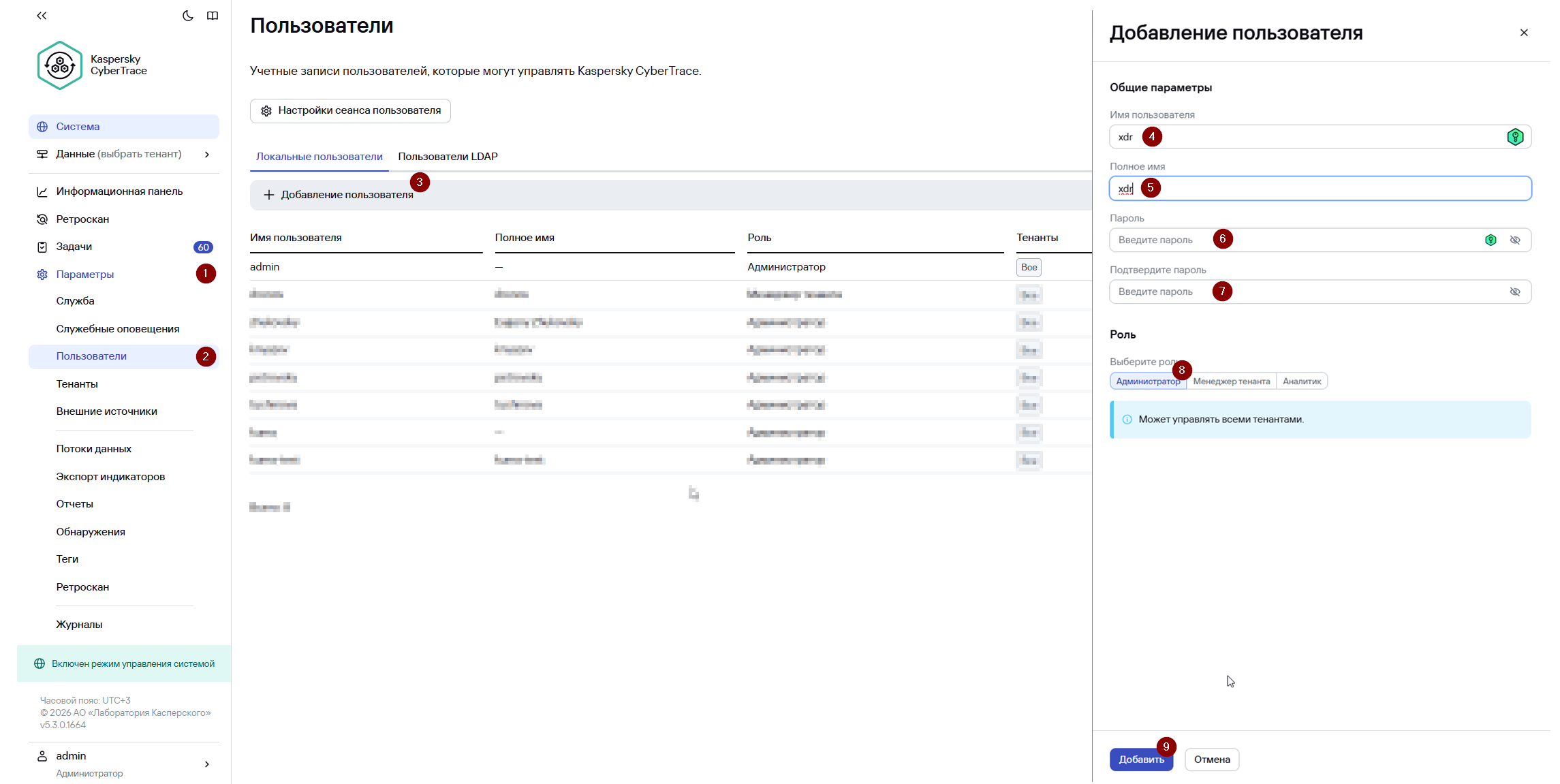Screen dimensions: 1560x784
Task: Open Служба settings
Action: 76,301
